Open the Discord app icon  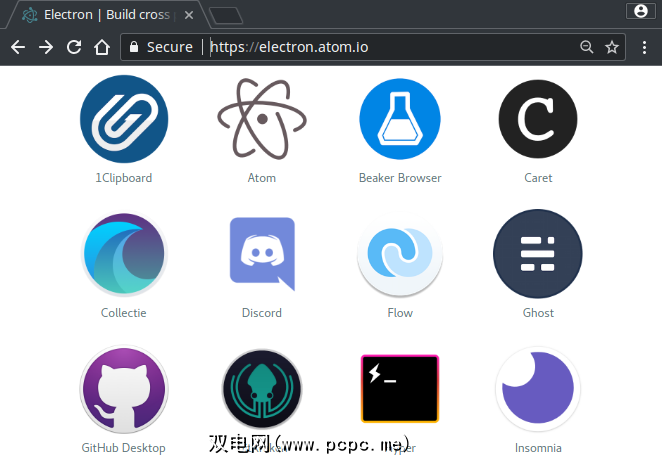(x=261, y=254)
